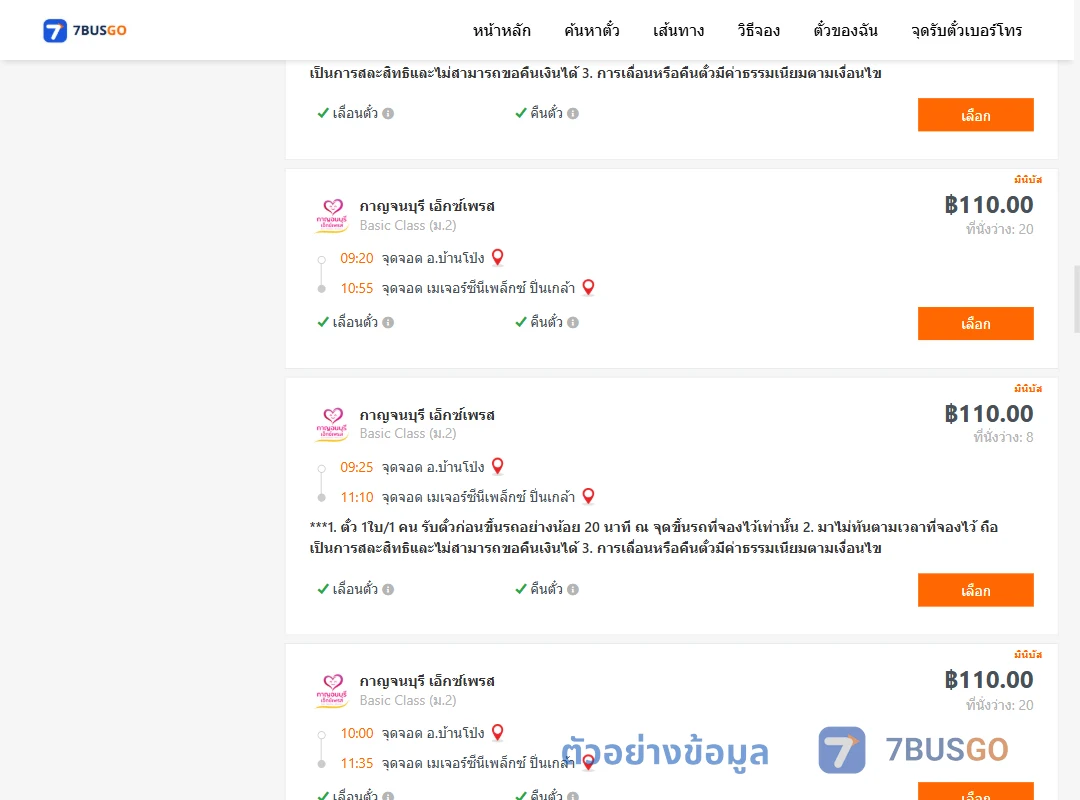Click operator logo of the 10:00 trip

pyautogui.click(x=332, y=690)
